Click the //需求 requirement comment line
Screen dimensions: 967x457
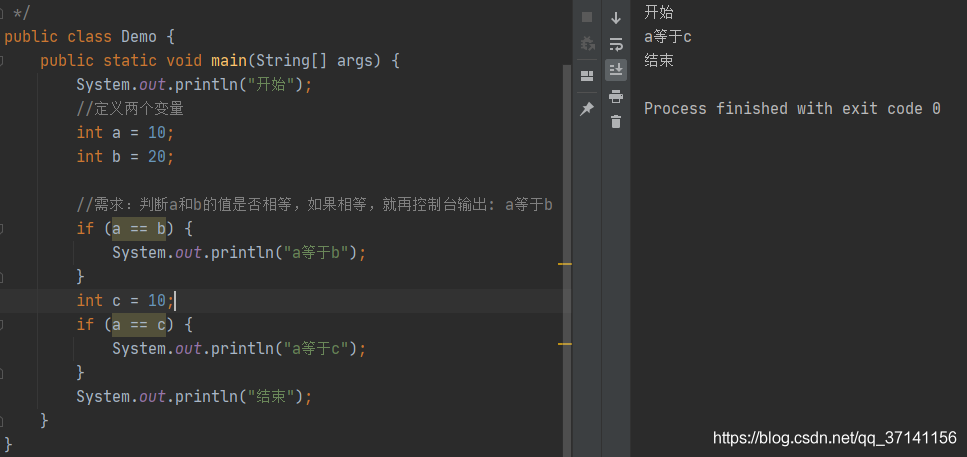click(x=314, y=205)
